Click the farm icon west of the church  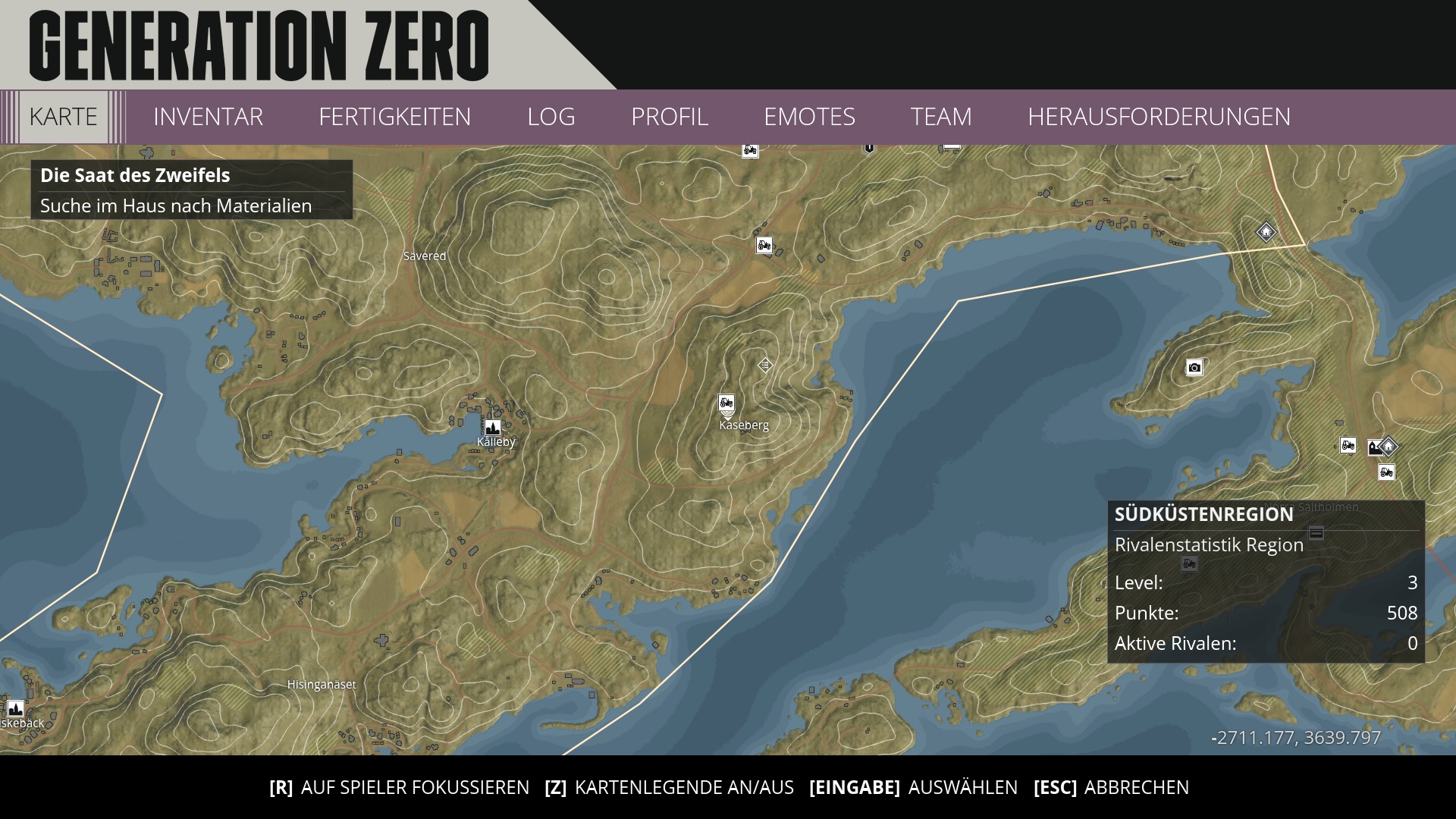[x=1348, y=445]
